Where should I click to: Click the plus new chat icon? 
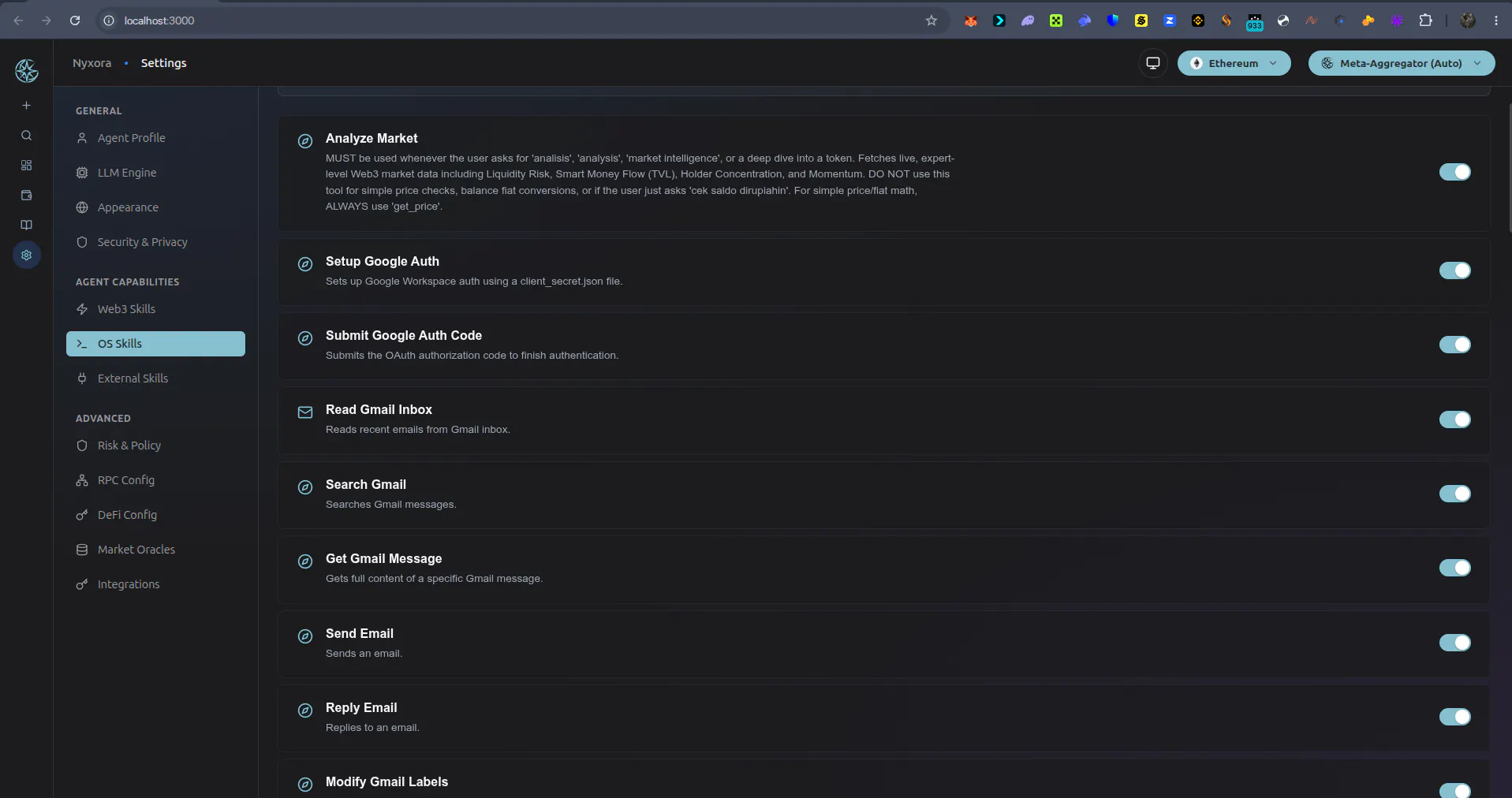(x=26, y=105)
